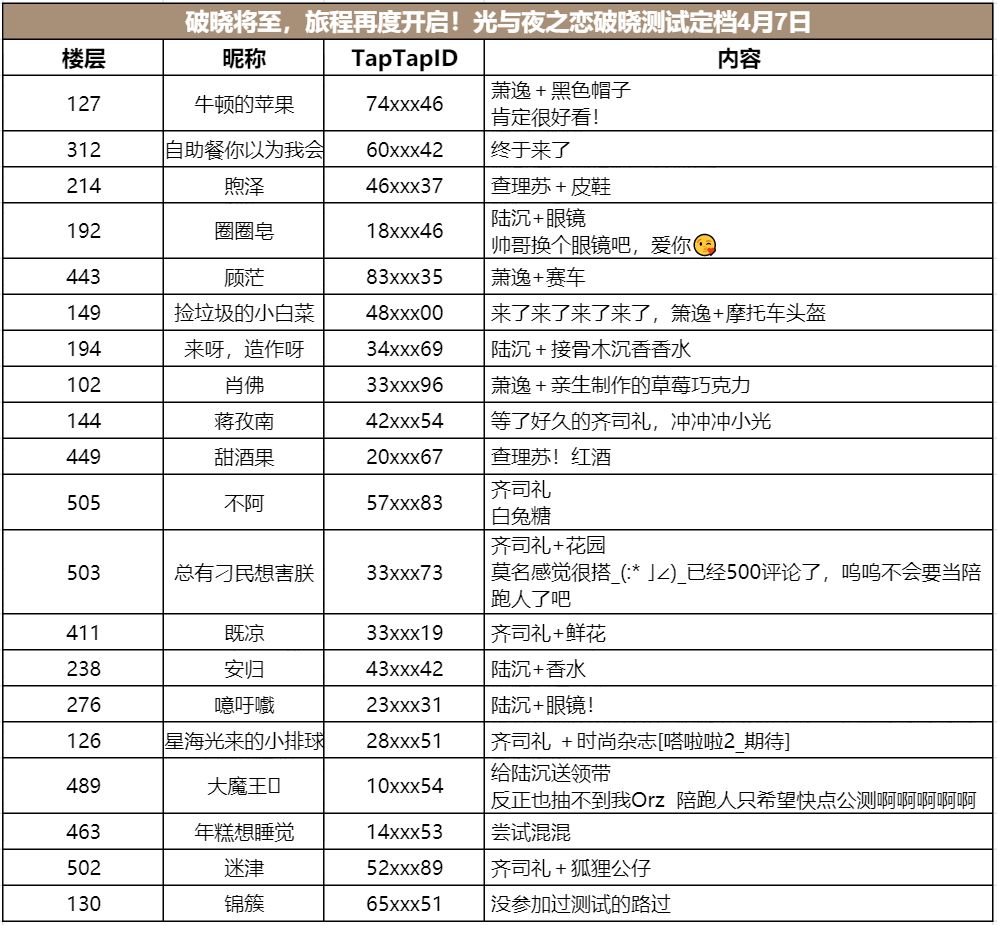This screenshot has height=925, width=997.
Task: Click nickname cell 总有刁民想害朕
Action: [244, 572]
